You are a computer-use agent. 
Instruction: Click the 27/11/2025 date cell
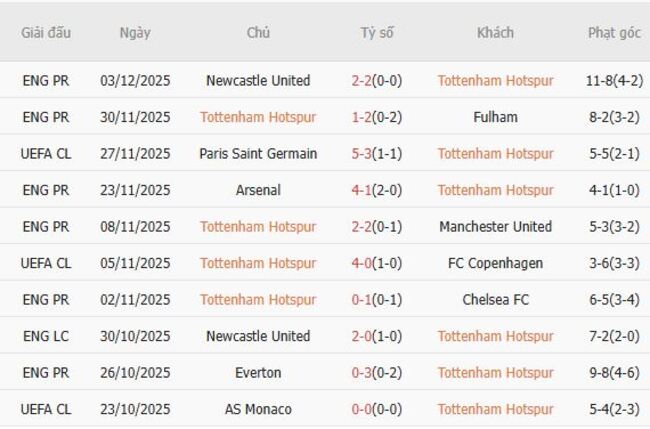tap(135, 154)
